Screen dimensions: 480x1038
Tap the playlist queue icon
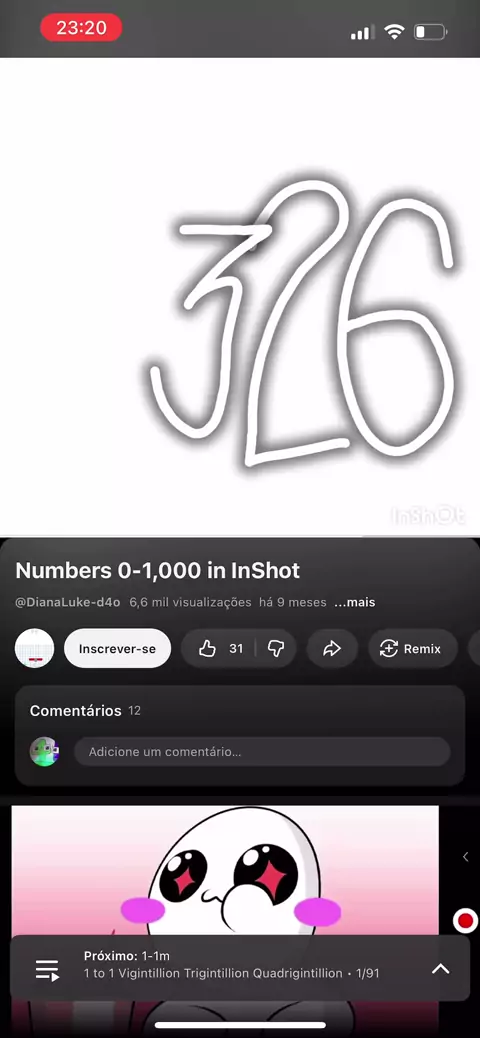pyautogui.click(x=47, y=970)
